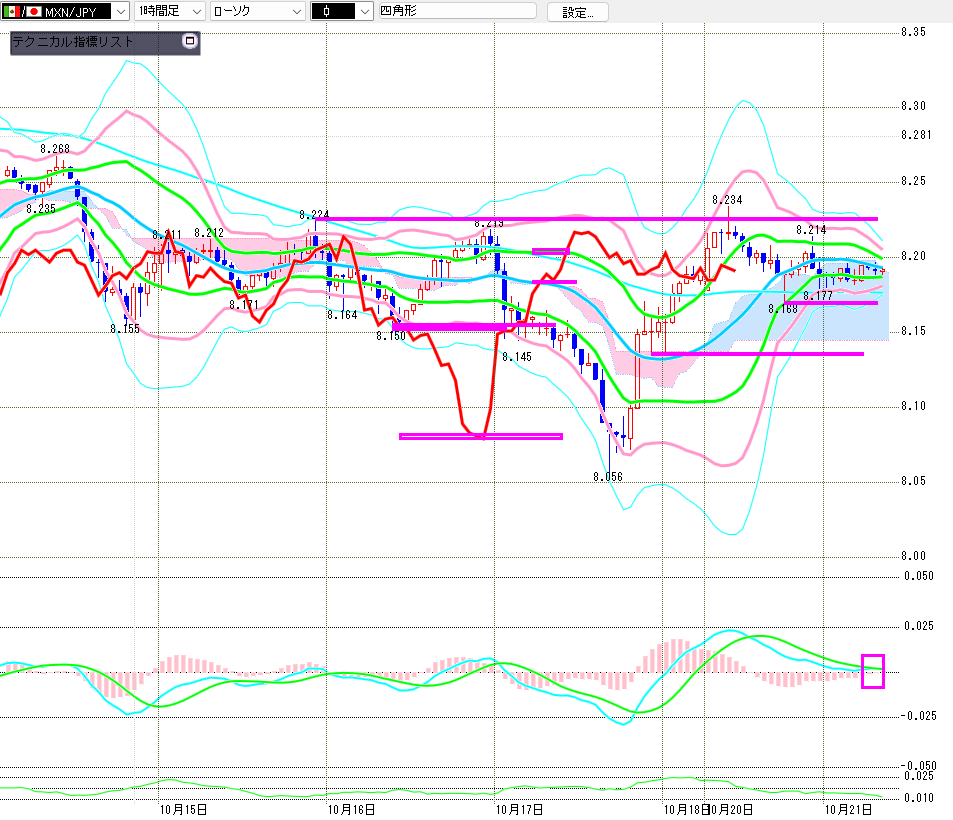Click the 8.281 value on the price axis

click(915, 135)
